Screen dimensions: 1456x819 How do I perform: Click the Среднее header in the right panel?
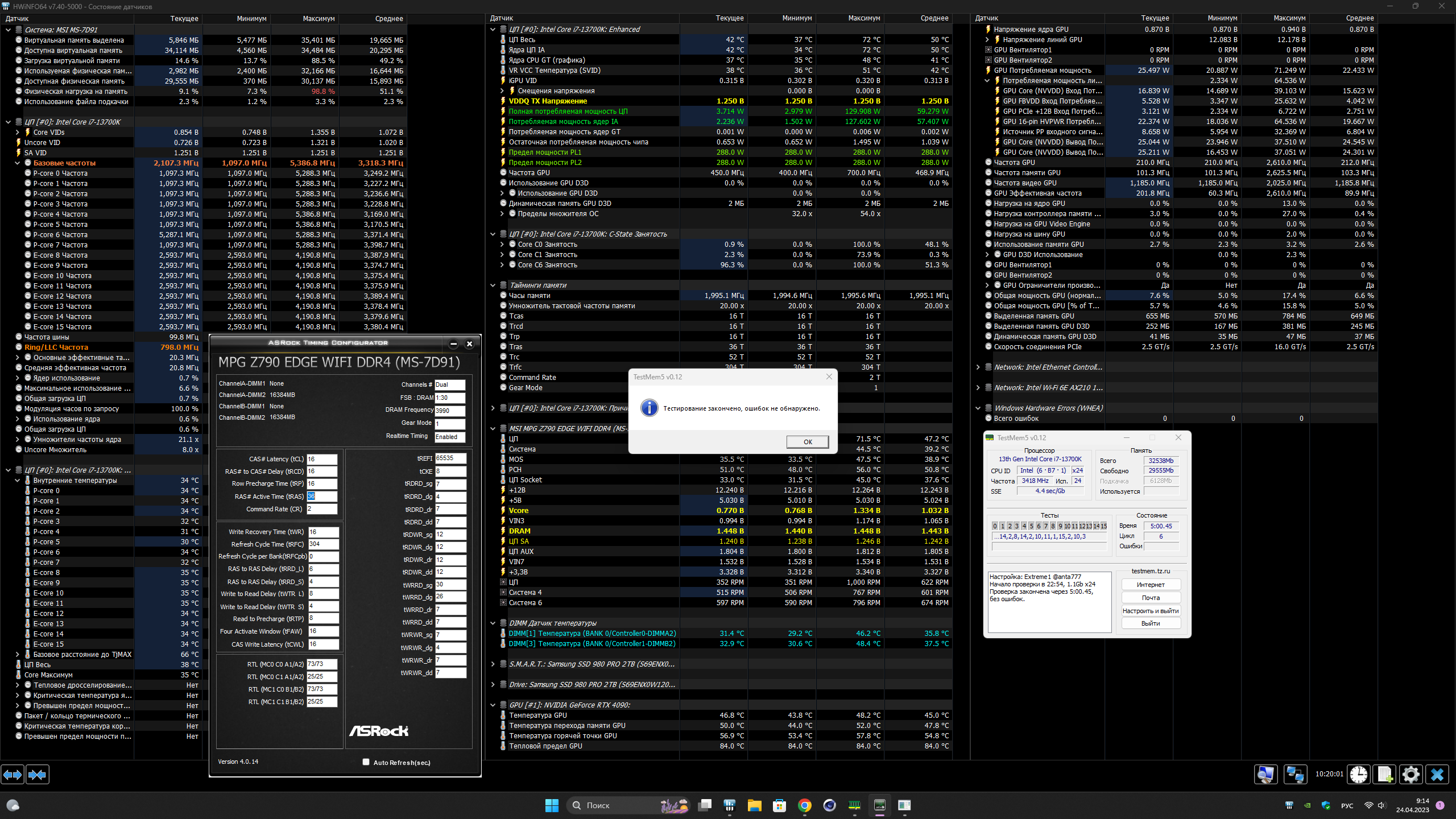(1359, 18)
